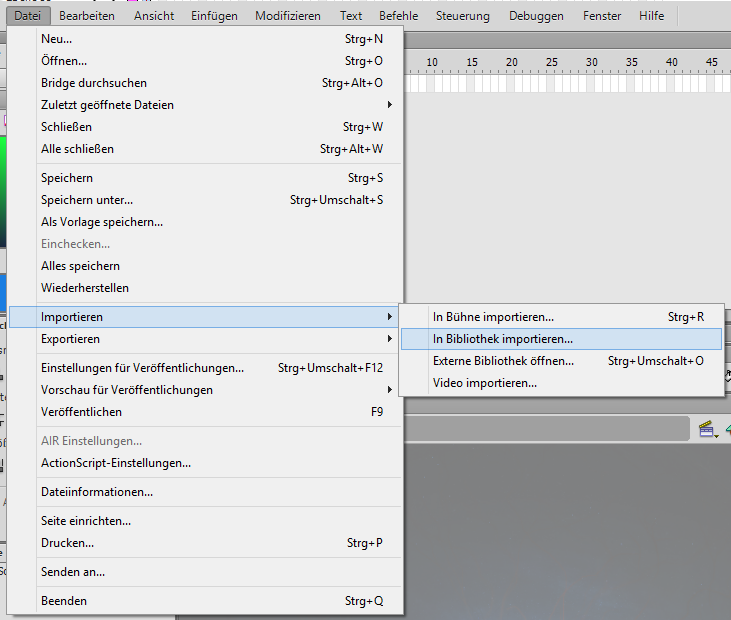The width and height of the screenshot is (731, 620).
Task: Open ActionScript-Einstellungen...
Action: [205, 462]
